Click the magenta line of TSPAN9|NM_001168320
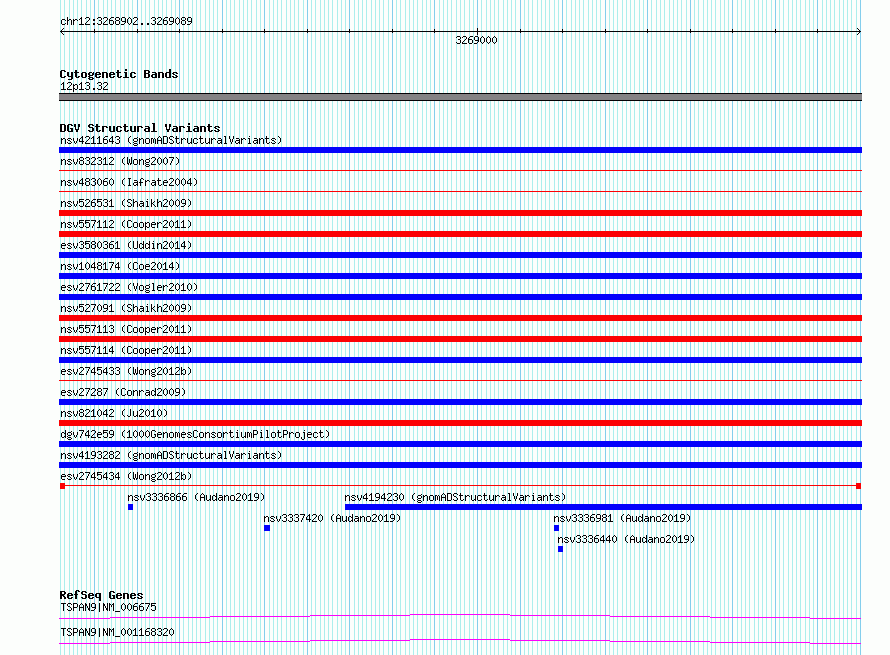 pyautogui.click(x=460, y=641)
